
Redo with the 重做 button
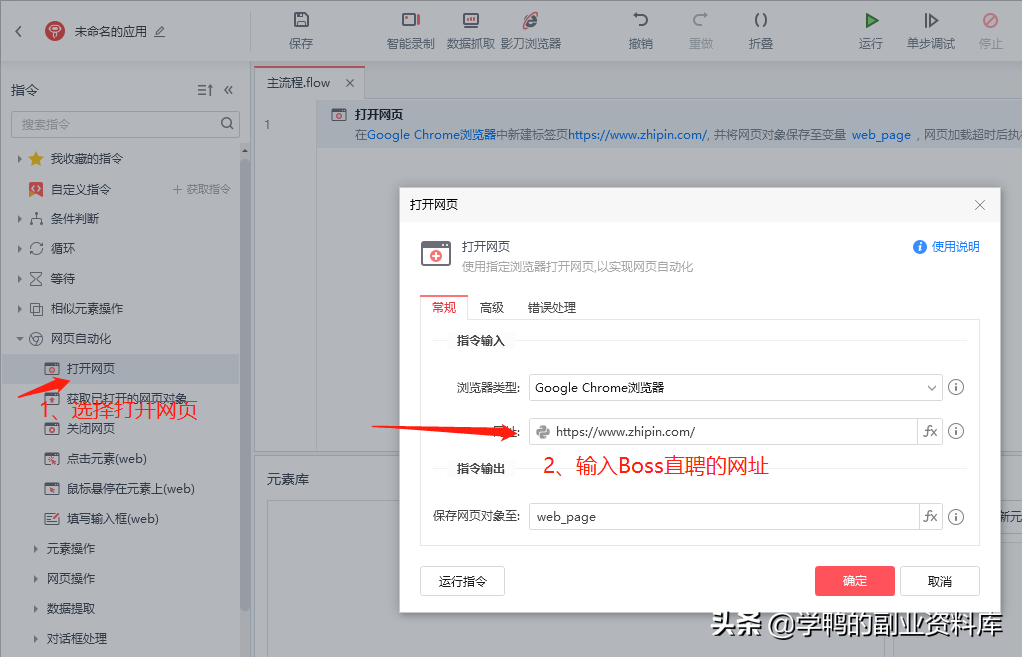coord(701,31)
